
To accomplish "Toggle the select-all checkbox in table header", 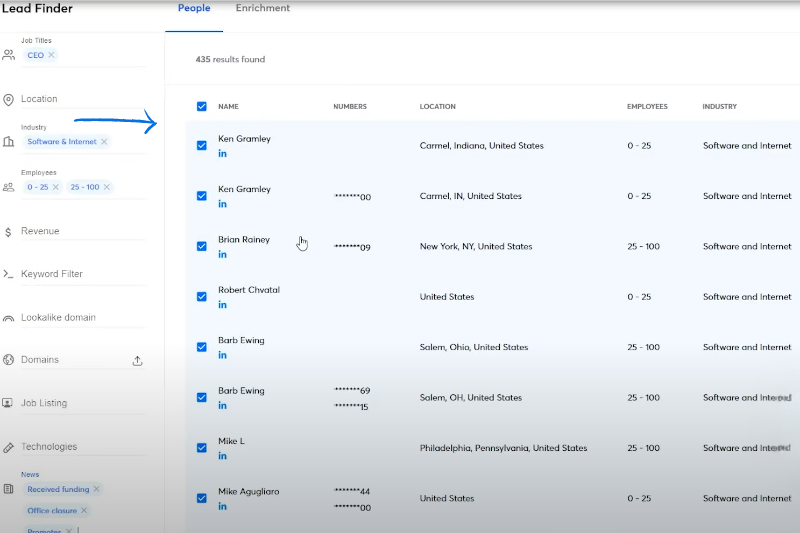I will point(202,106).
